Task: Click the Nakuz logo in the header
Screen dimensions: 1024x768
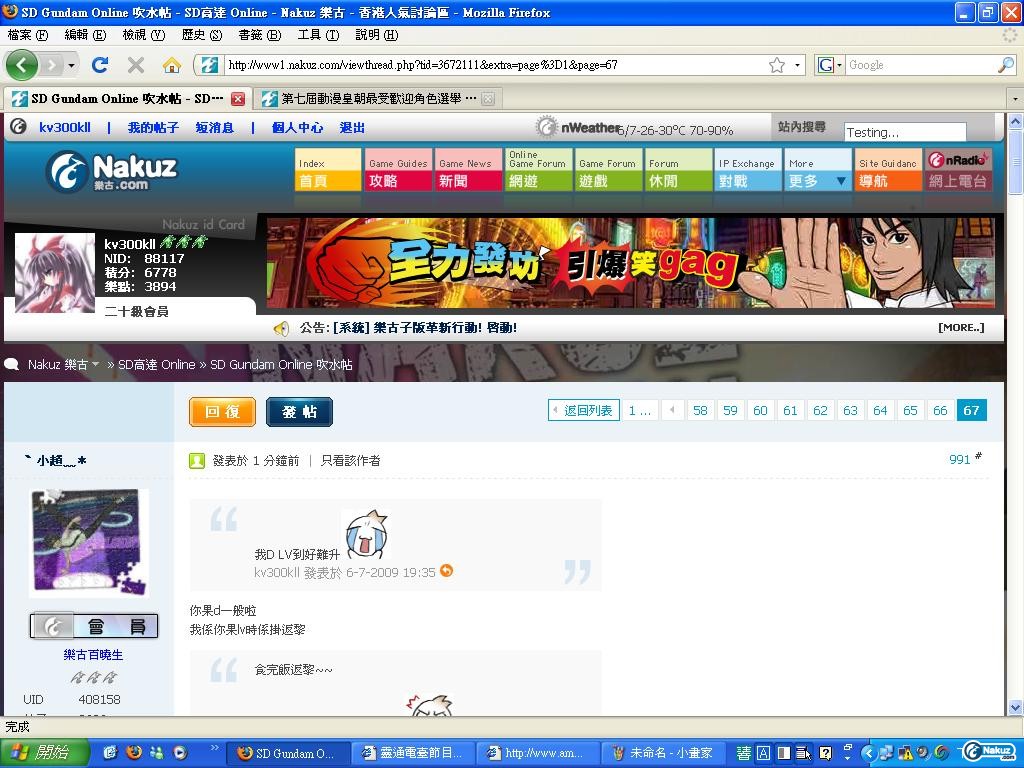Action: [x=112, y=171]
